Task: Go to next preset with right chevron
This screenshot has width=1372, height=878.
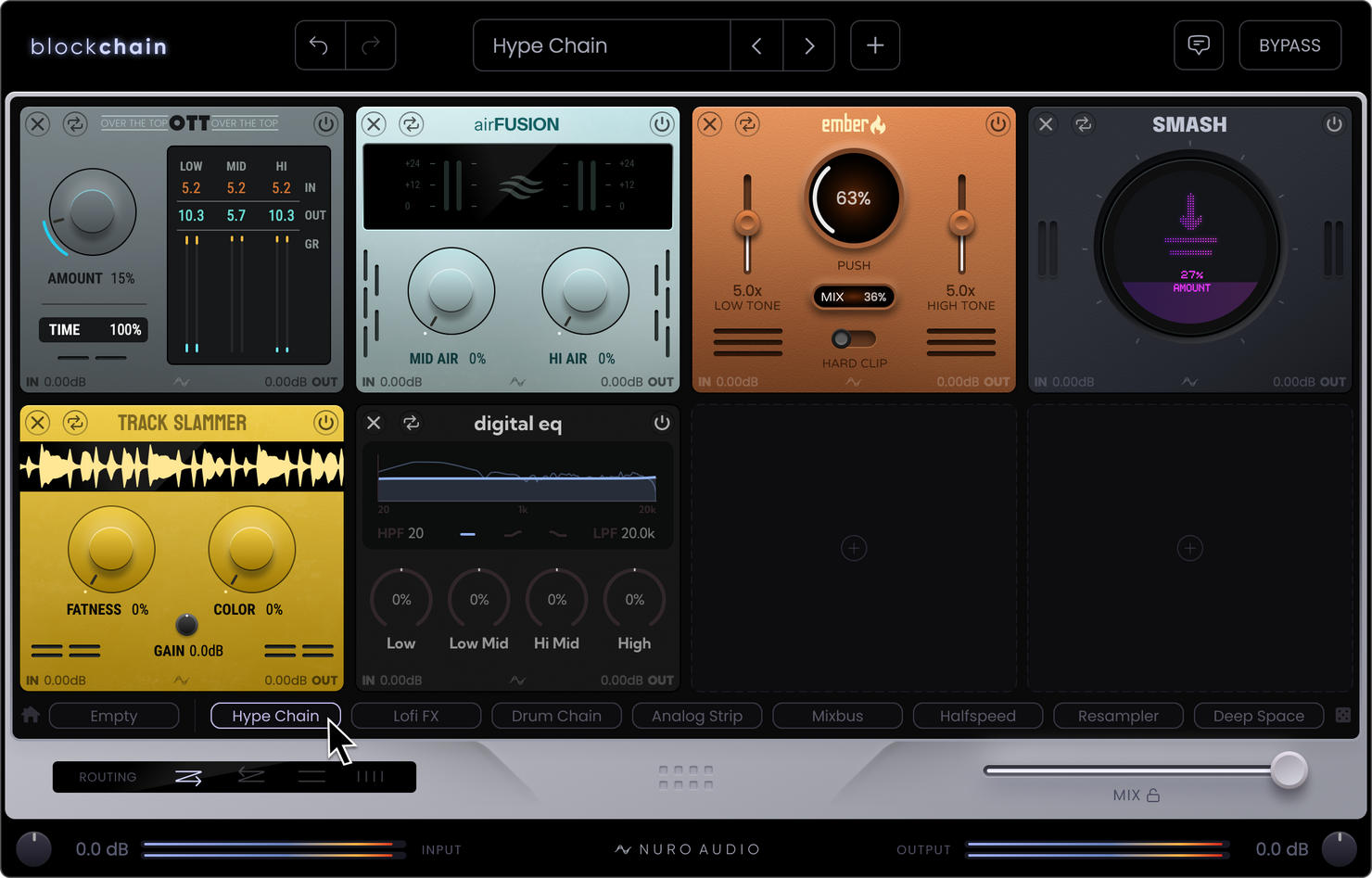Action: [x=809, y=45]
